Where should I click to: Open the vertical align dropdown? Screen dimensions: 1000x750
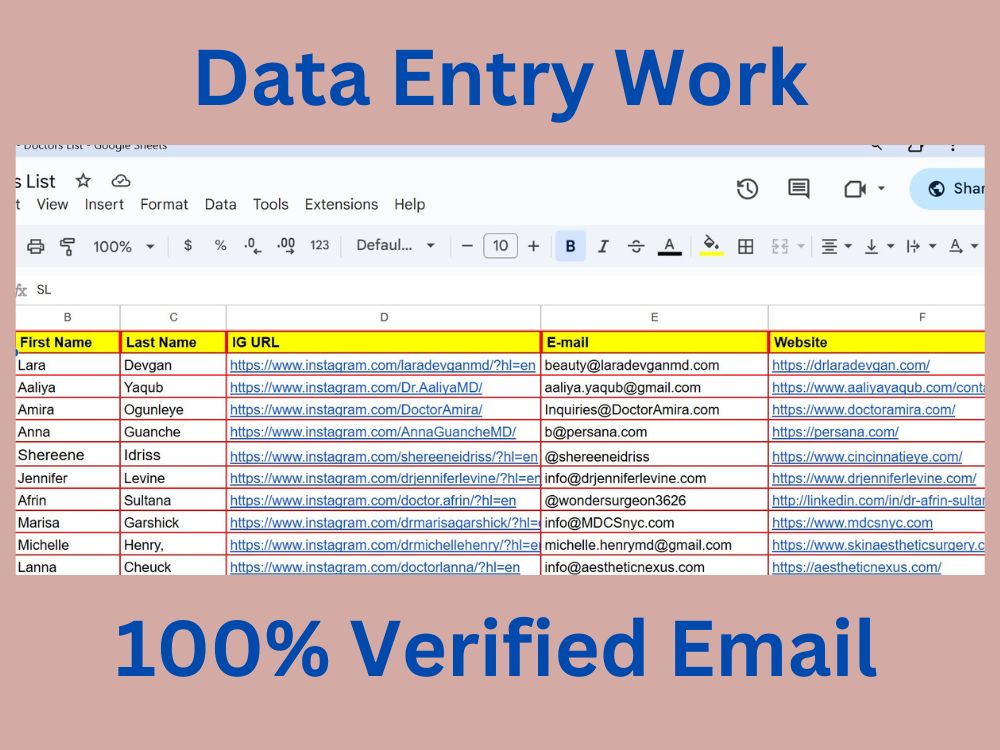point(879,246)
